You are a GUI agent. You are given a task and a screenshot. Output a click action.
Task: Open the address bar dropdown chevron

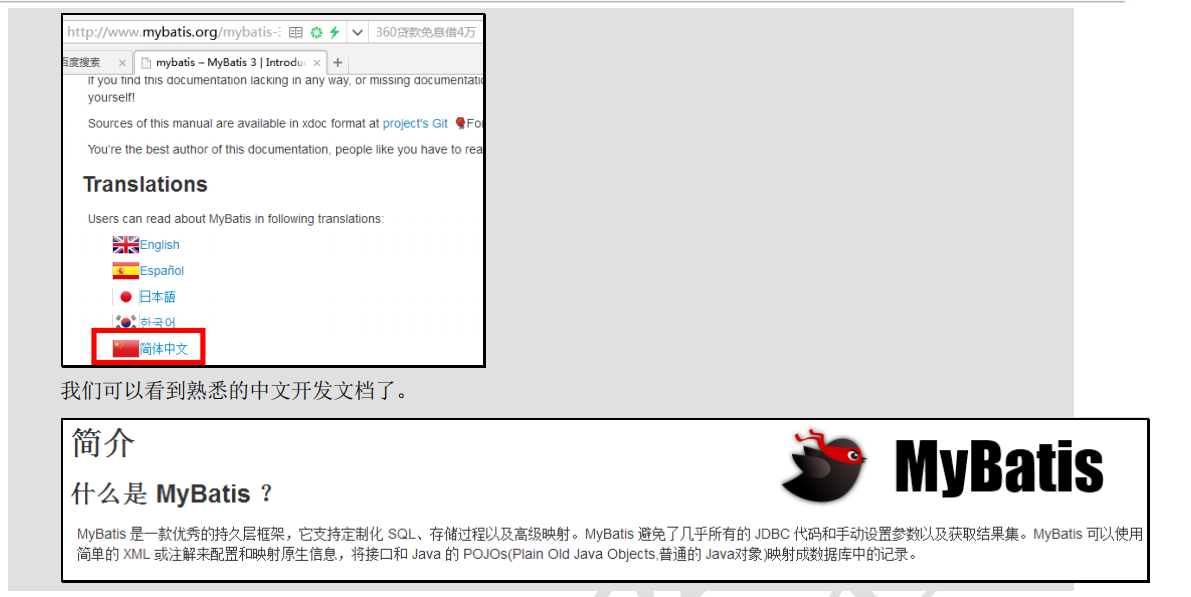(x=357, y=32)
